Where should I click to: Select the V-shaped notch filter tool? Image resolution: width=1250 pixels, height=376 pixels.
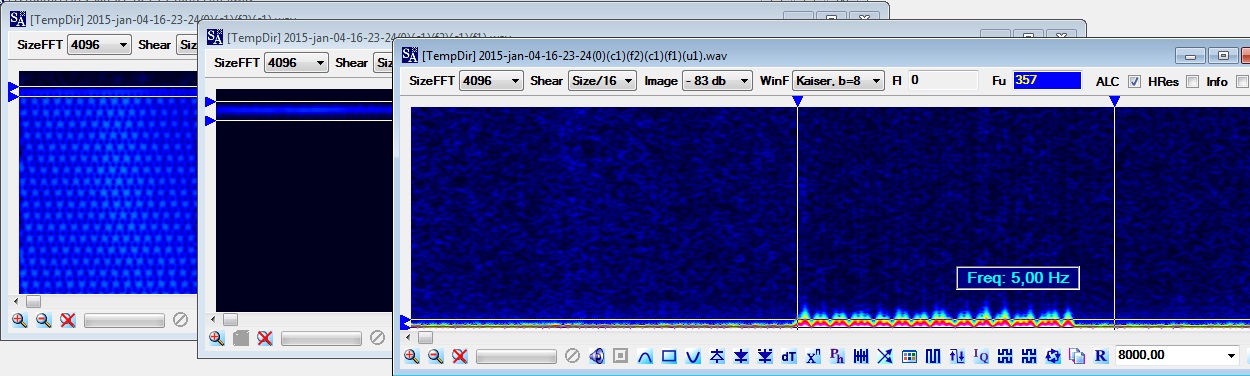[x=693, y=356]
